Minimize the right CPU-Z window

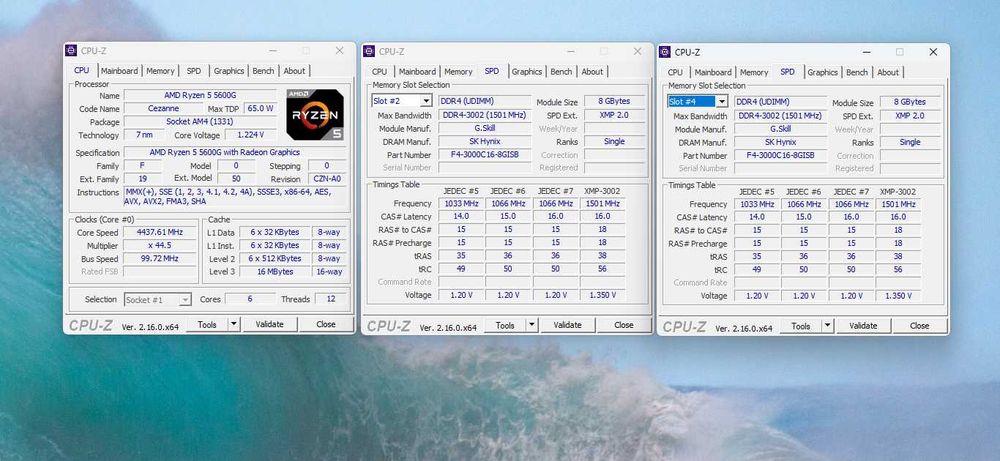[x=867, y=52]
